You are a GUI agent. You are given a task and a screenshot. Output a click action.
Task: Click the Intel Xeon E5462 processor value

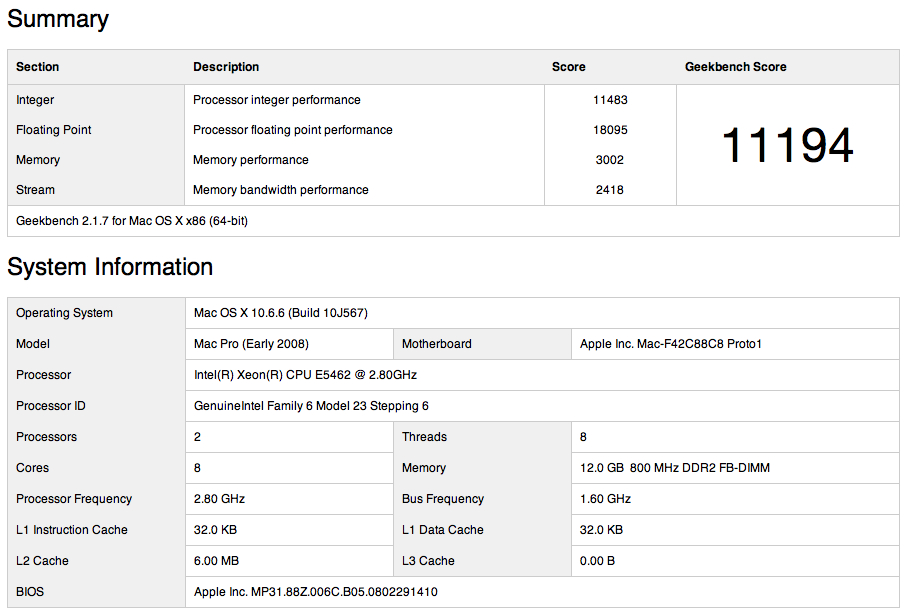tap(305, 375)
